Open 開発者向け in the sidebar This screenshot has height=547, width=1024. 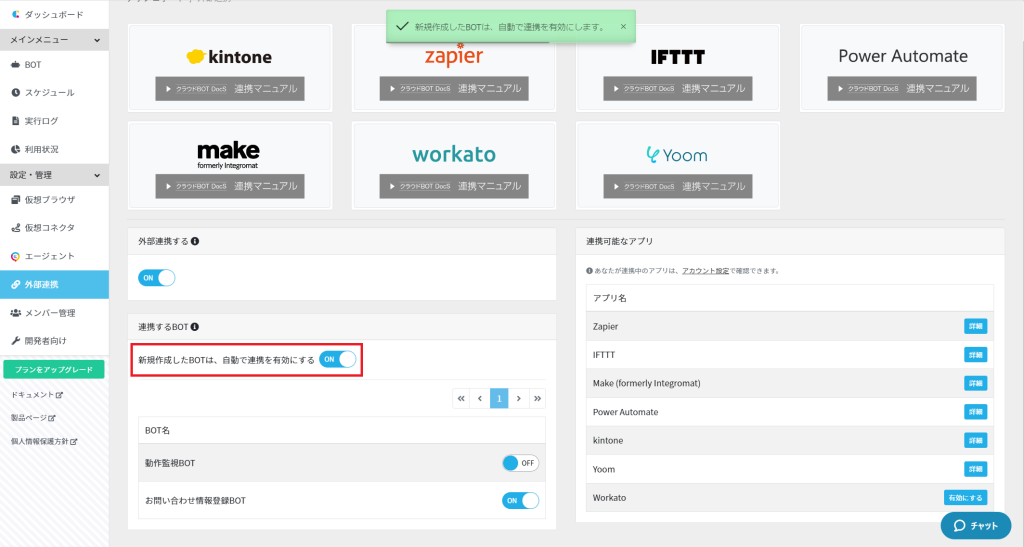coord(54,341)
